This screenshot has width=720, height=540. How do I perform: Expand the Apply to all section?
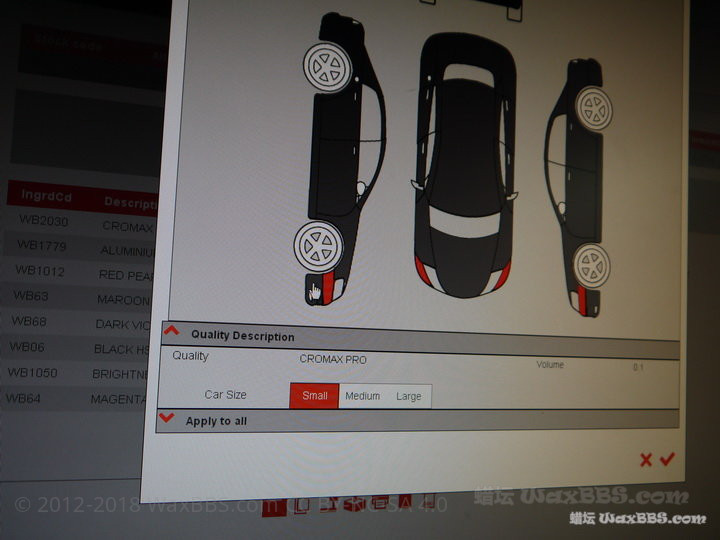tap(167, 419)
